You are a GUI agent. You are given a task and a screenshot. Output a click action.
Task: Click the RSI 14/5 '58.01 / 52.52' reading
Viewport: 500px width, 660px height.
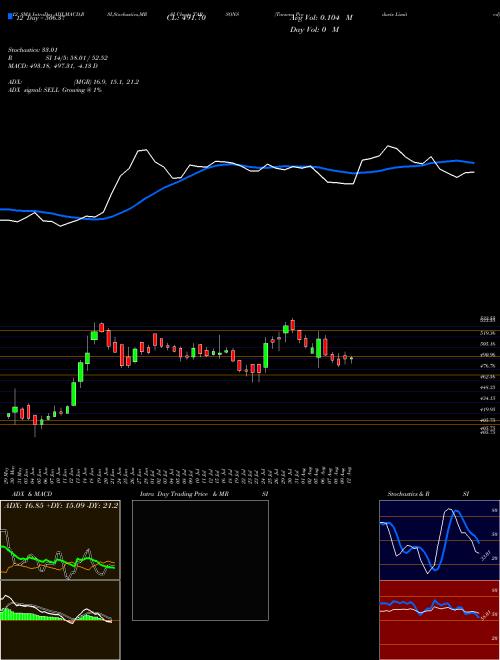(x=88, y=58)
